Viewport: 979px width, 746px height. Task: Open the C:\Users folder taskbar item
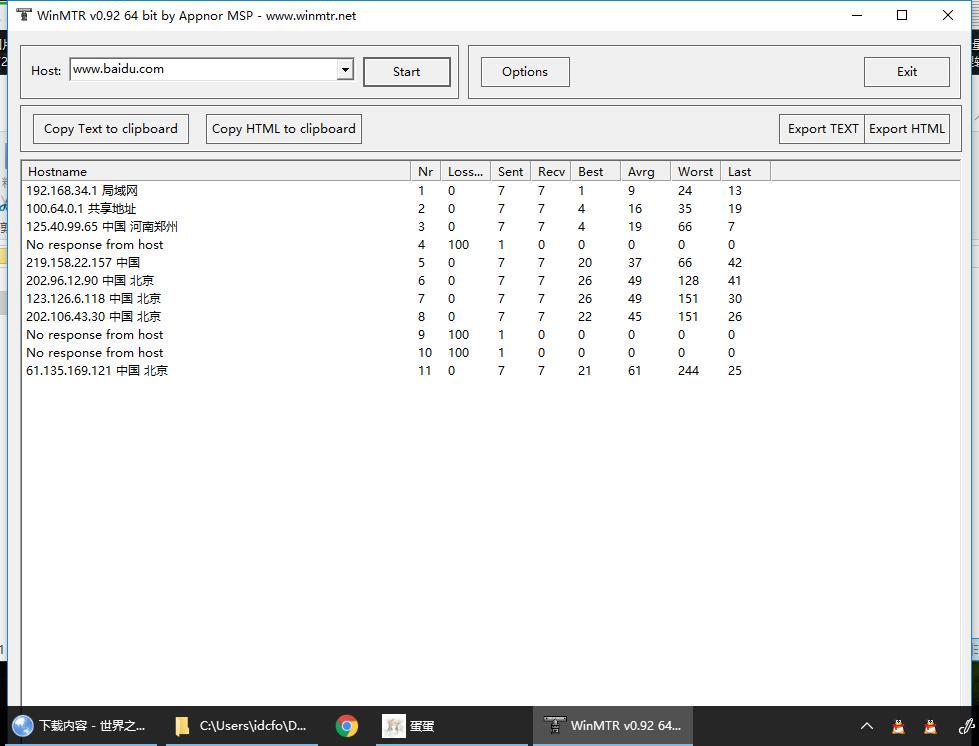(x=242, y=726)
